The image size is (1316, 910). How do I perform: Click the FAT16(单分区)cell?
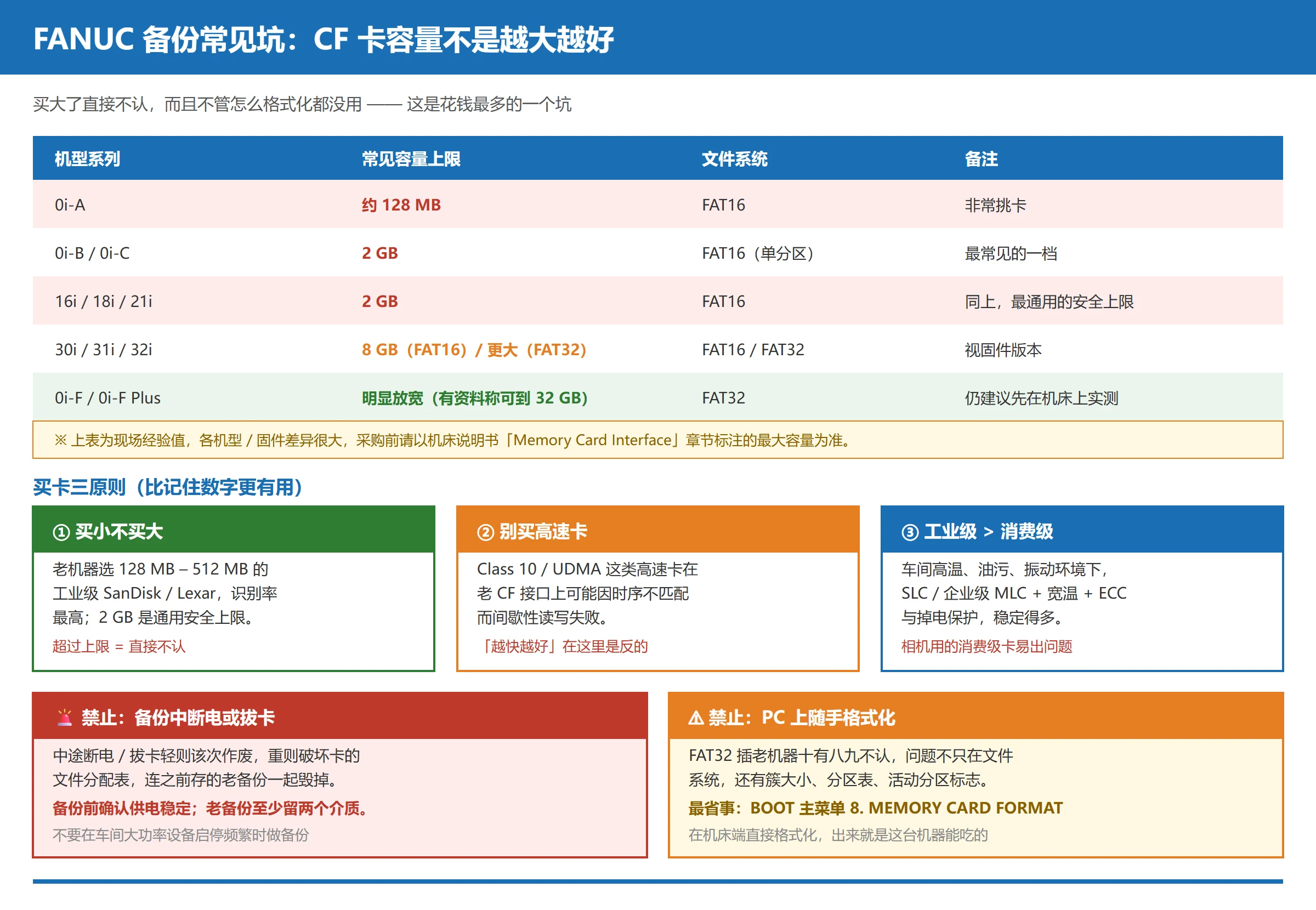tap(758, 253)
